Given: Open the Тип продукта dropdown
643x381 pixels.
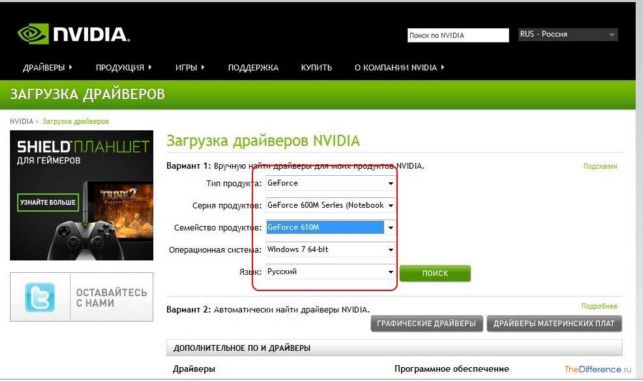Looking at the screenshot, I should tap(330, 183).
